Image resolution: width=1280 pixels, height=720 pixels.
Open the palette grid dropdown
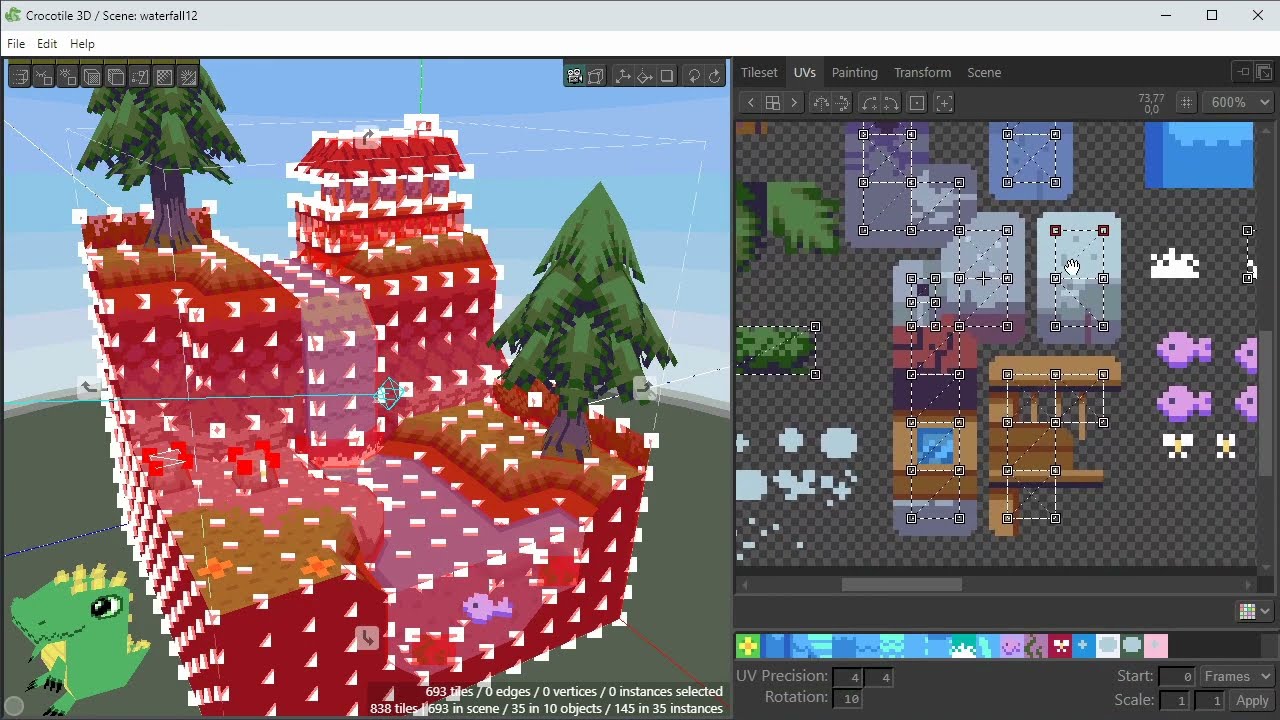coord(1254,611)
